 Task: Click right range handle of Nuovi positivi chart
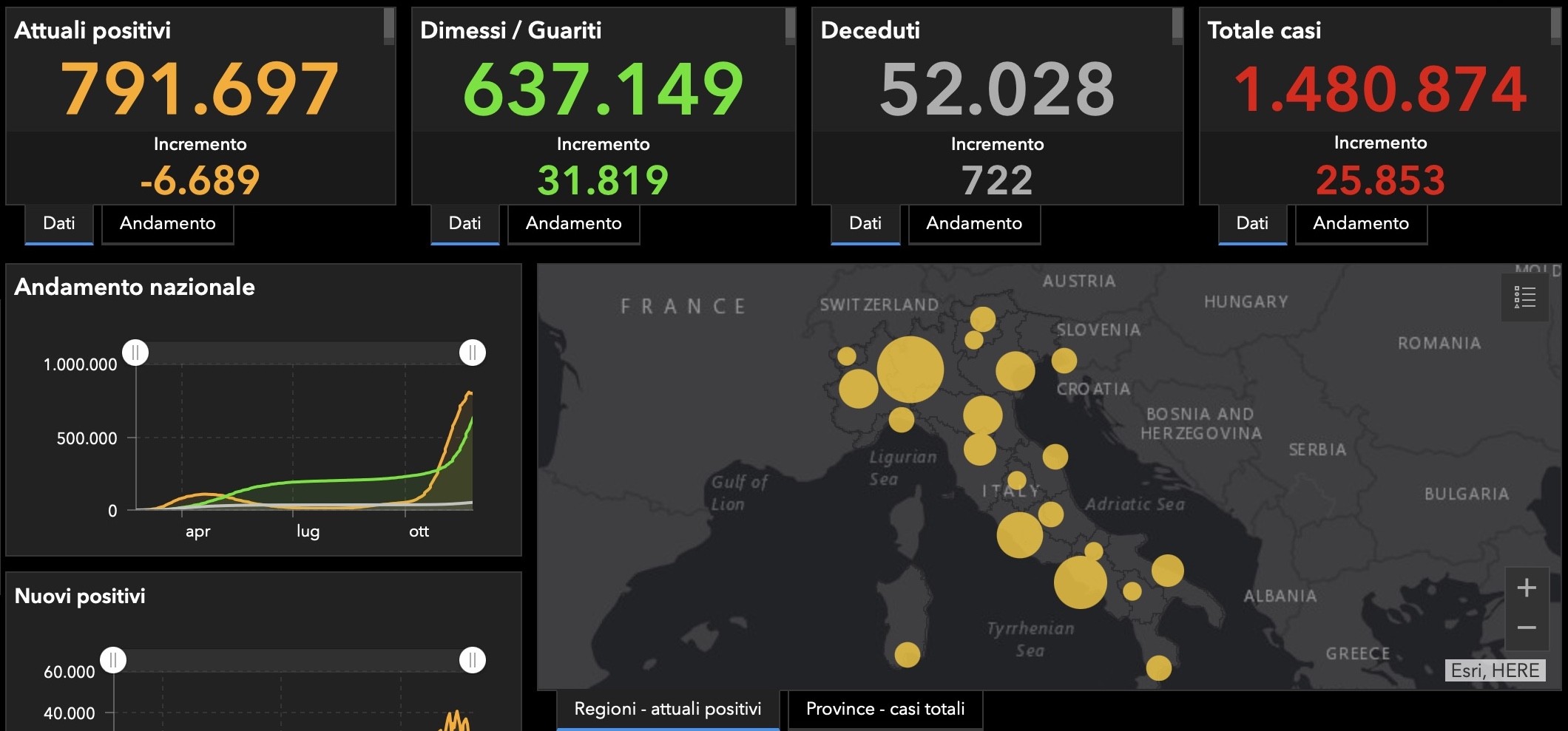(x=473, y=659)
